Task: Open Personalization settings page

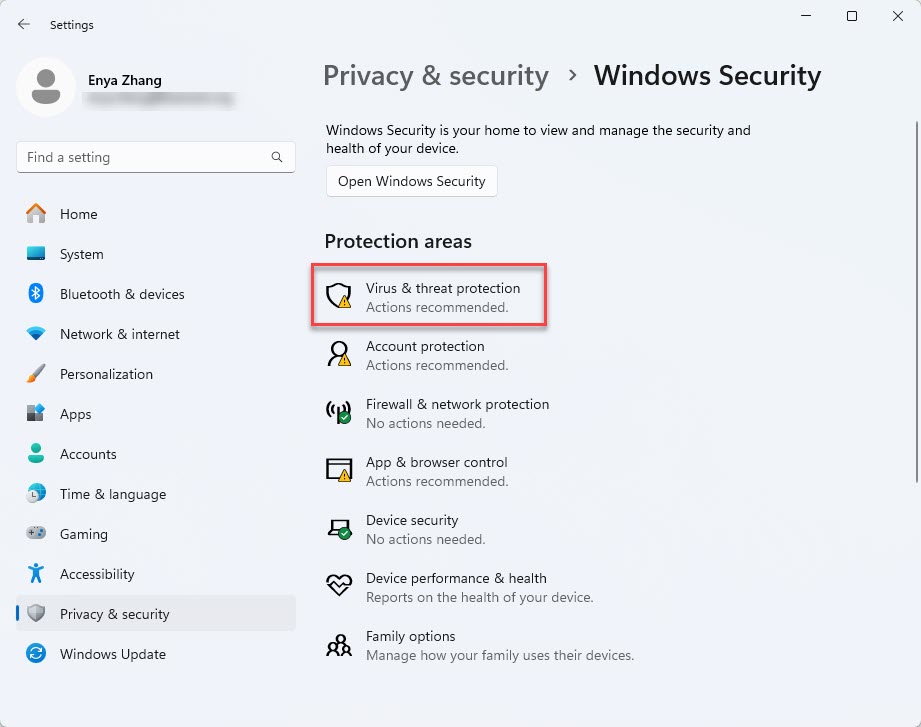Action: click(x=106, y=374)
